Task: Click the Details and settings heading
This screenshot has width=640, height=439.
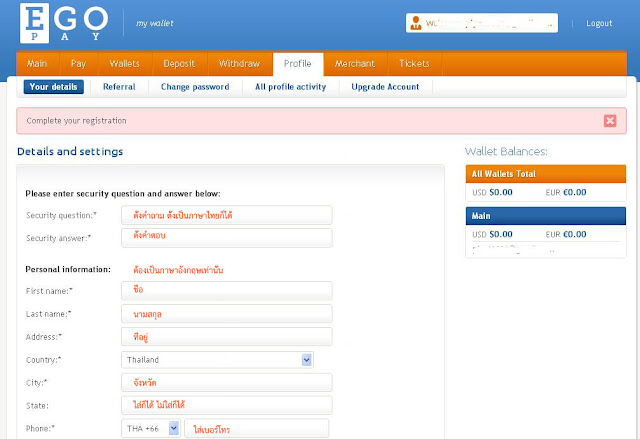Action: click(x=70, y=151)
